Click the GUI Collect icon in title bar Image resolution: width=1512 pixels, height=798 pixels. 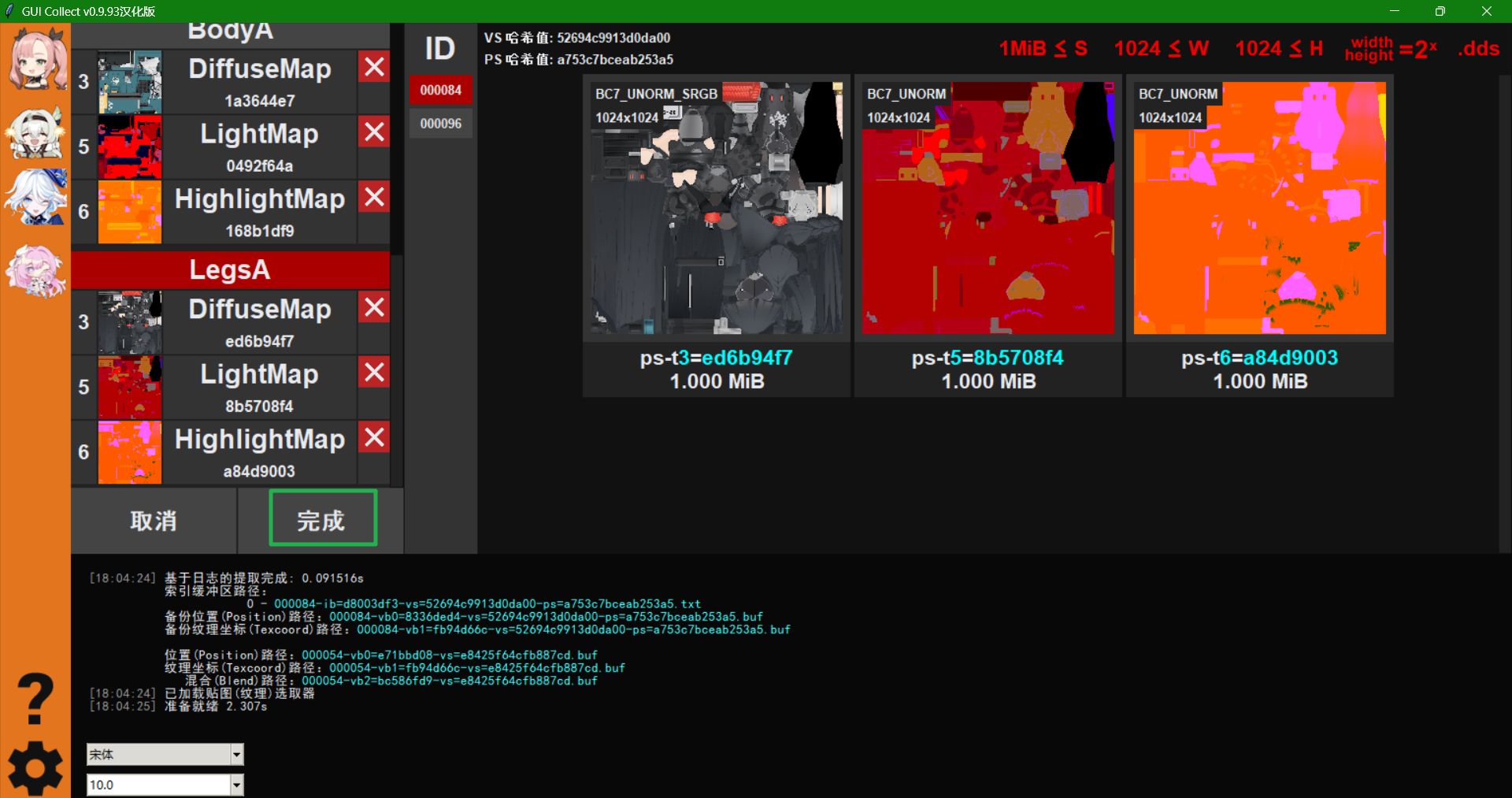click(x=9, y=11)
